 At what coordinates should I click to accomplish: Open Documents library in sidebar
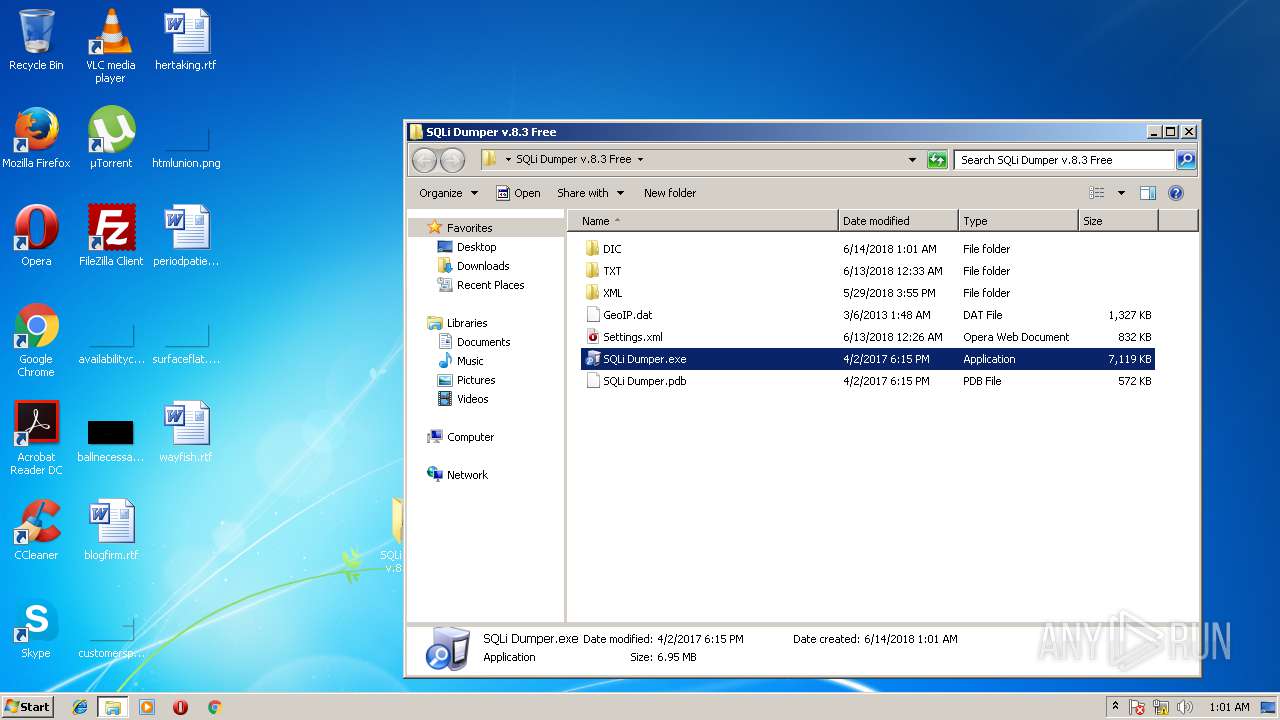coord(474,342)
